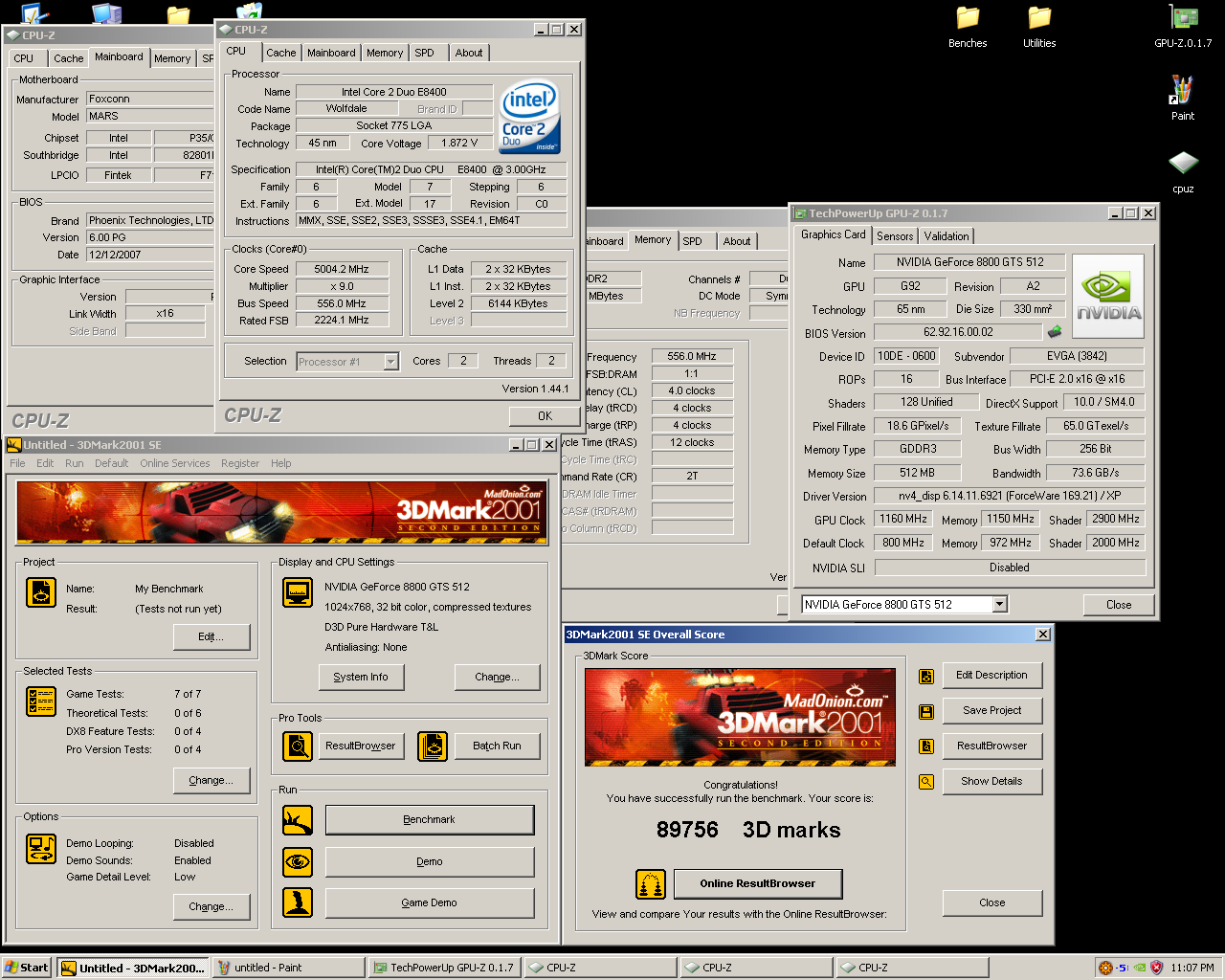1225x980 pixels.
Task: Open the Help menu in 3DMark2001
Action: tap(280, 463)
